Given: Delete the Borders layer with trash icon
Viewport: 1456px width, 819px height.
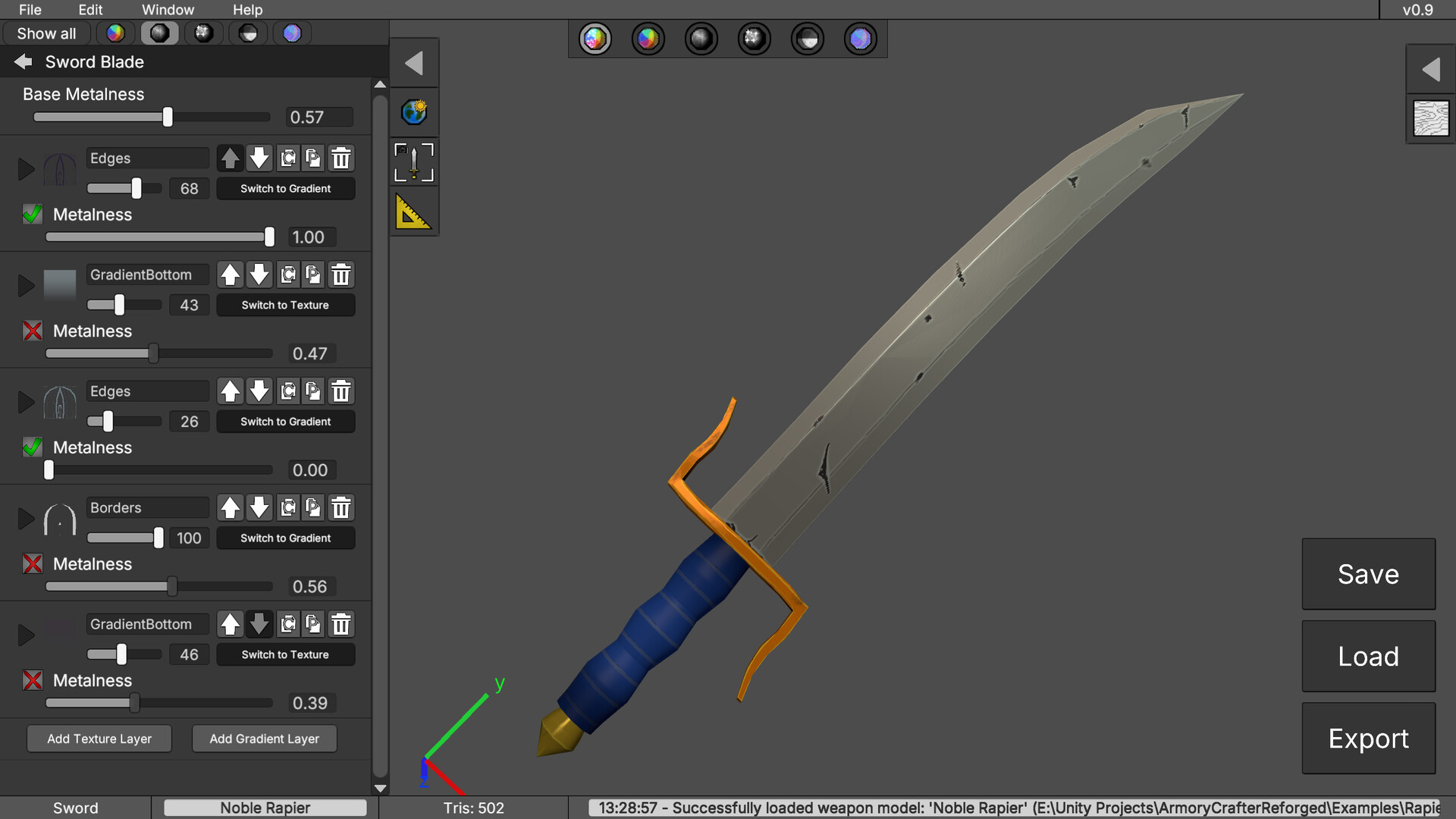Looking at the screenshot, I should coord(341,507).
